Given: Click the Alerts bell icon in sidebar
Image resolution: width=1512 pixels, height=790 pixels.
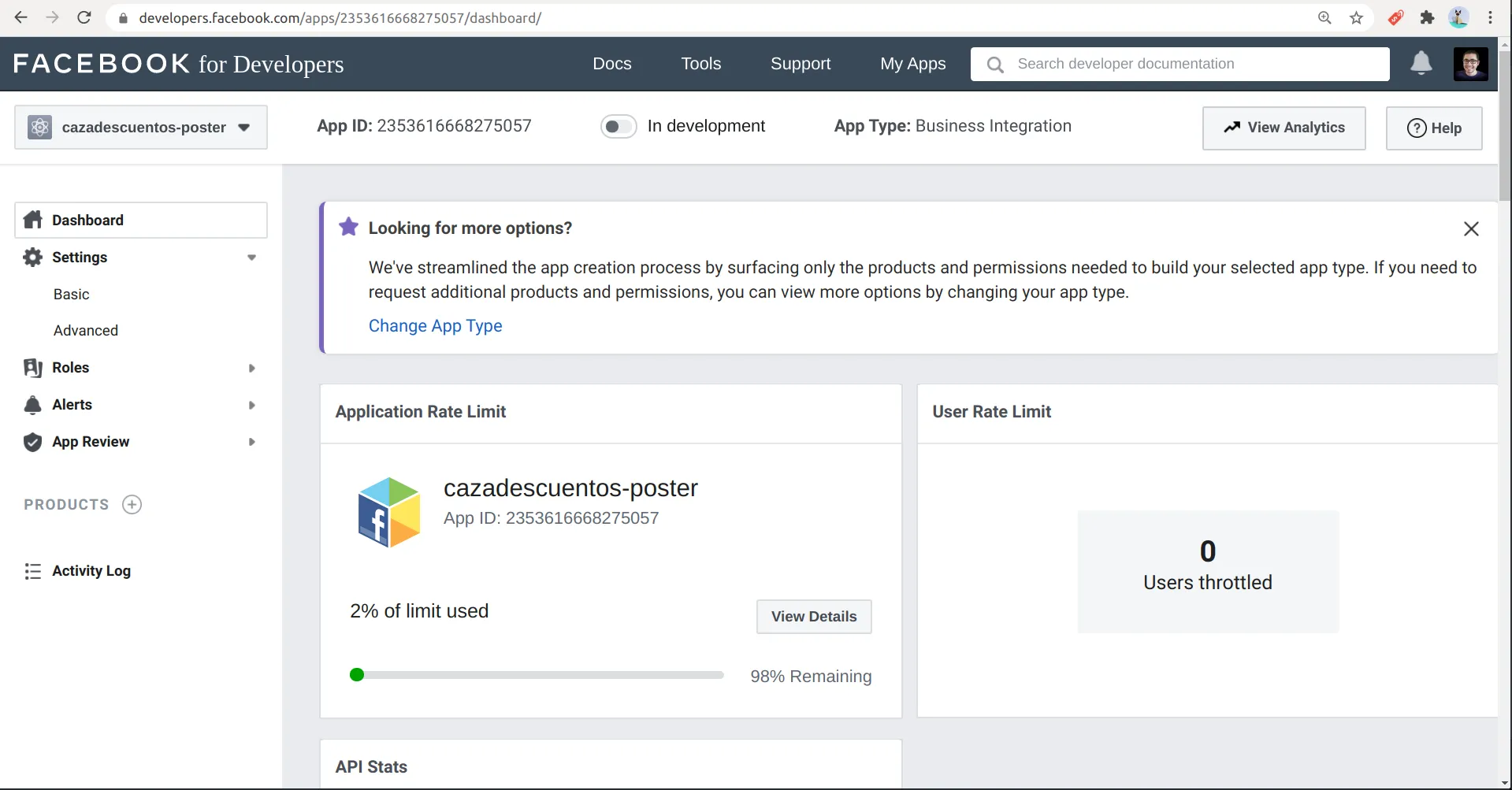Looking at the screenshot, I should point(32,405).
